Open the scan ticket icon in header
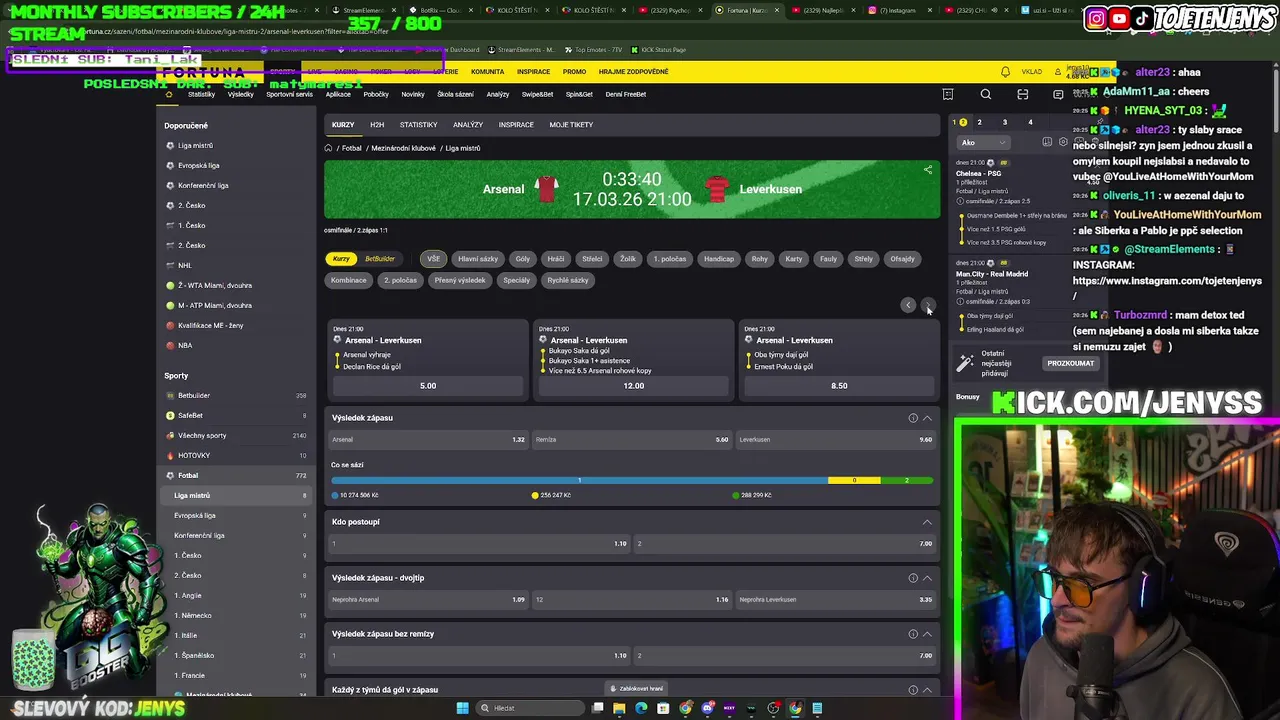 pos(1023,95)
